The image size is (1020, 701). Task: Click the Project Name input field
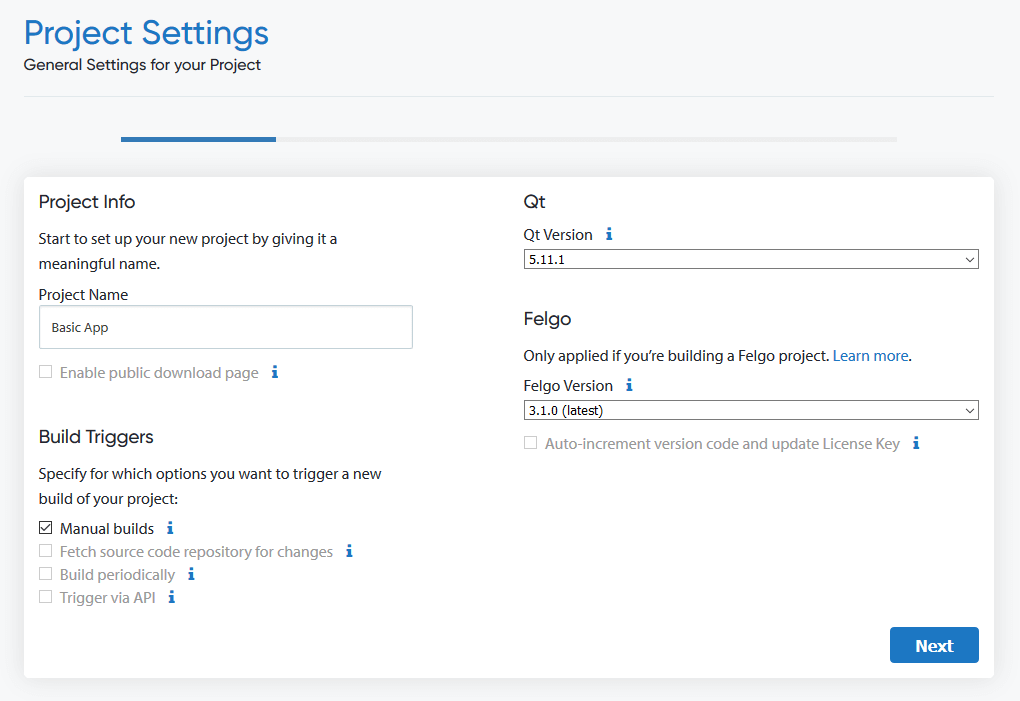tap(226, 327)
